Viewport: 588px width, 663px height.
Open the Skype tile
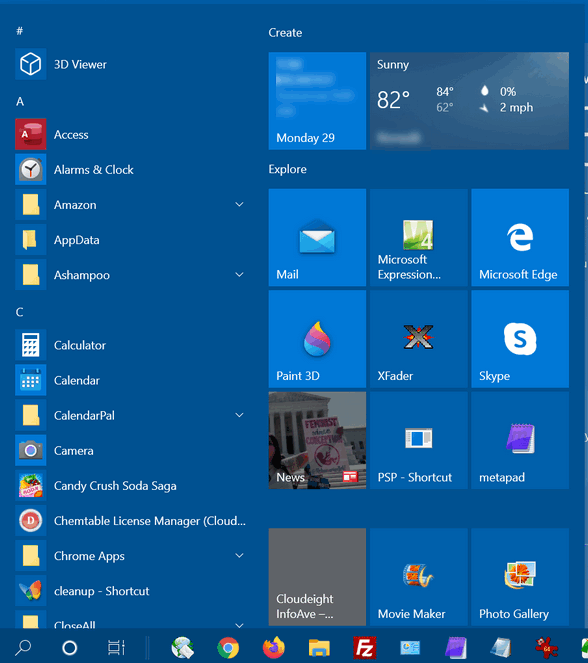tap(520, 339)
